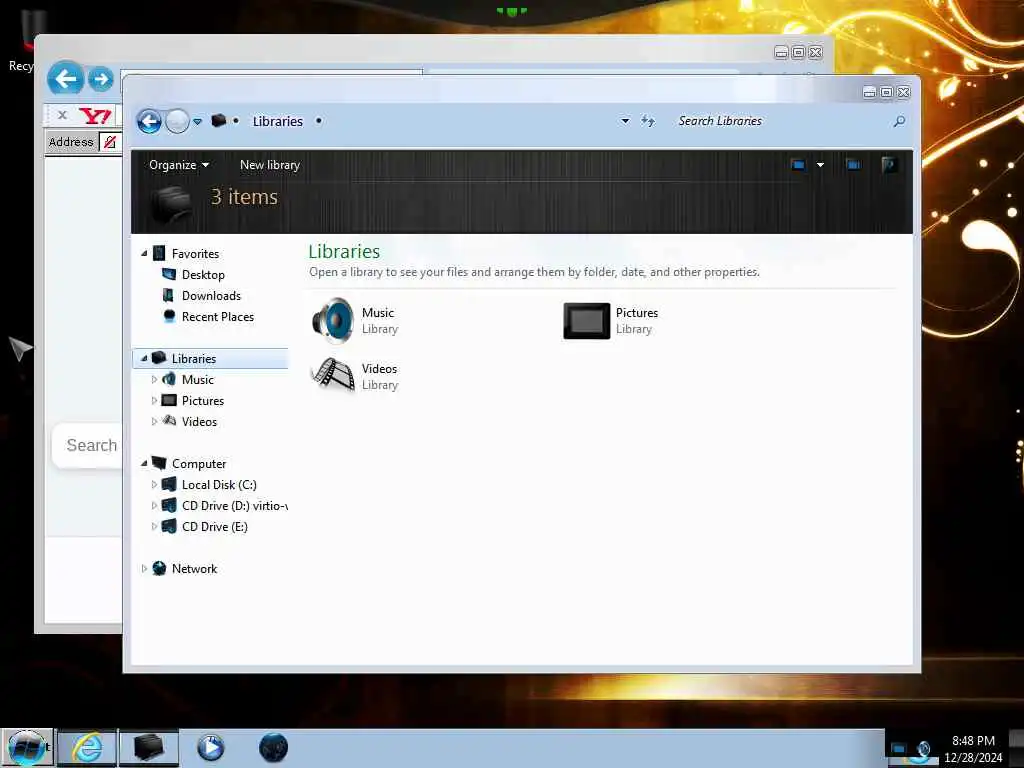The width and height of the screenshot is (1024, 768).
Task: Select CD Drive (D:) virtio drive
Action: [234, 505]
